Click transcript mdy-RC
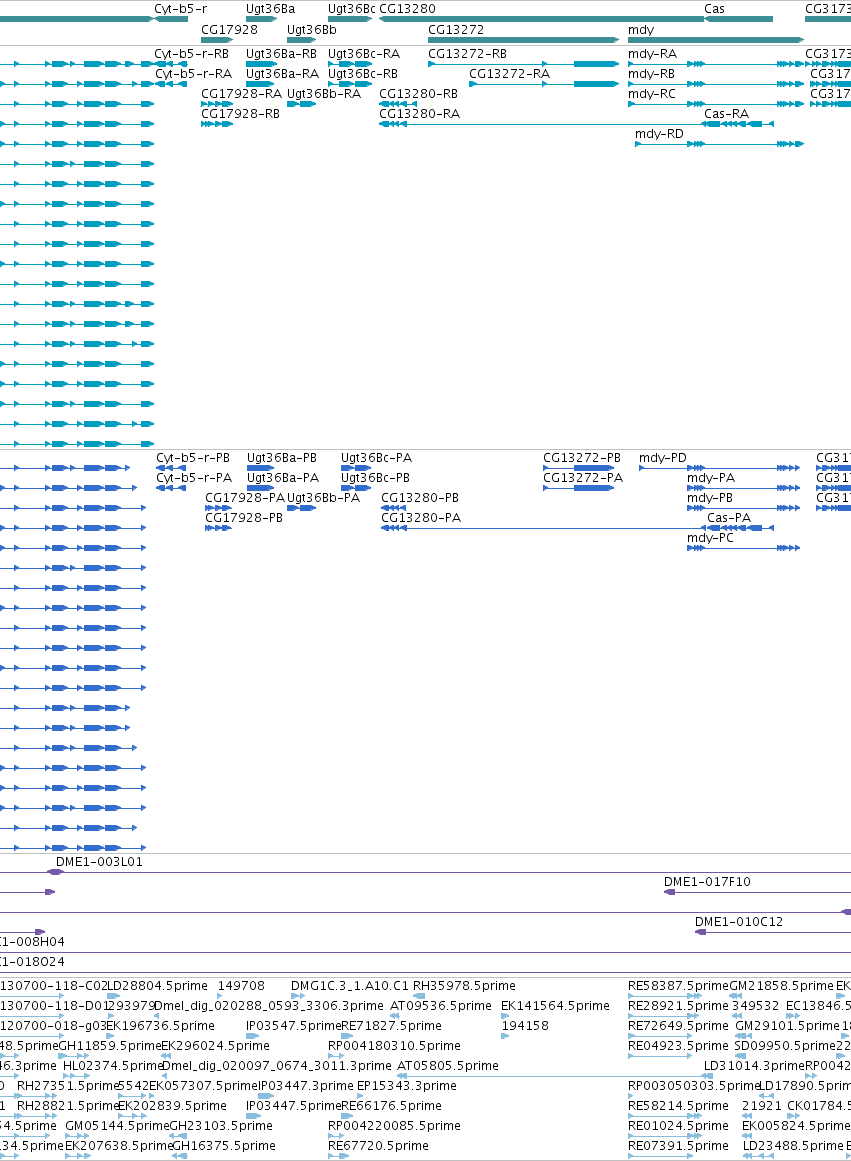 652,94
